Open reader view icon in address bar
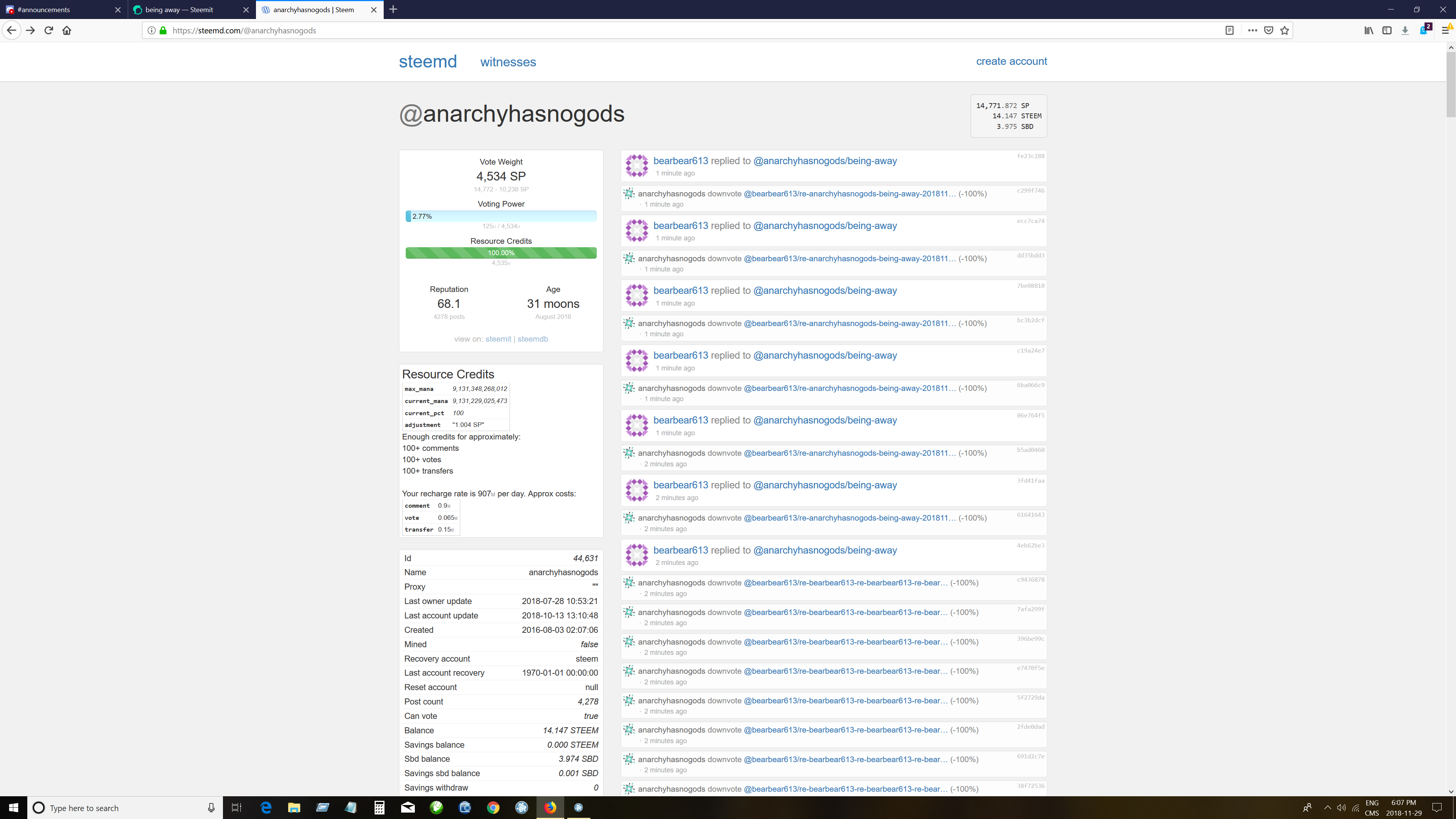 point(1229,30)
